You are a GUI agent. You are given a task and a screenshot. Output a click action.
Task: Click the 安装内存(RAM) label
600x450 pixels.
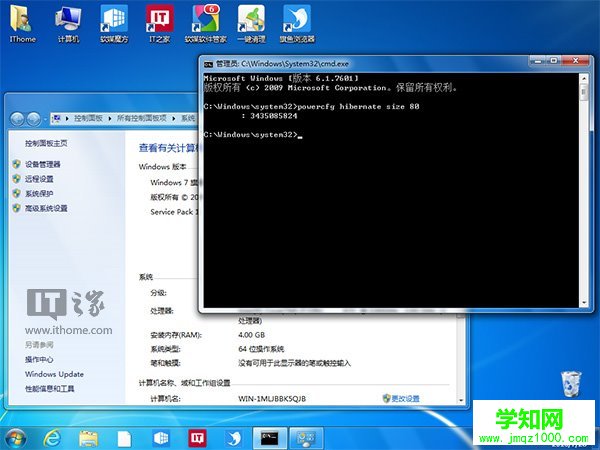point(176,335)
